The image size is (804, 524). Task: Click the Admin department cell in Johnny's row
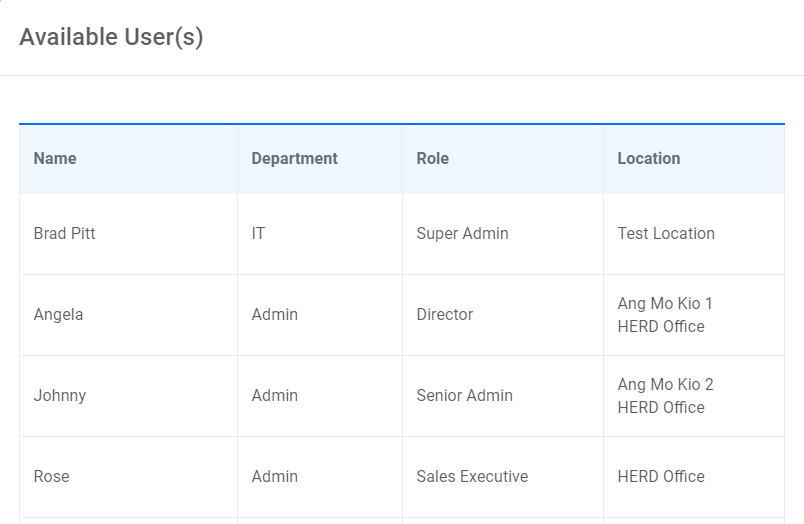click(274, 395)
